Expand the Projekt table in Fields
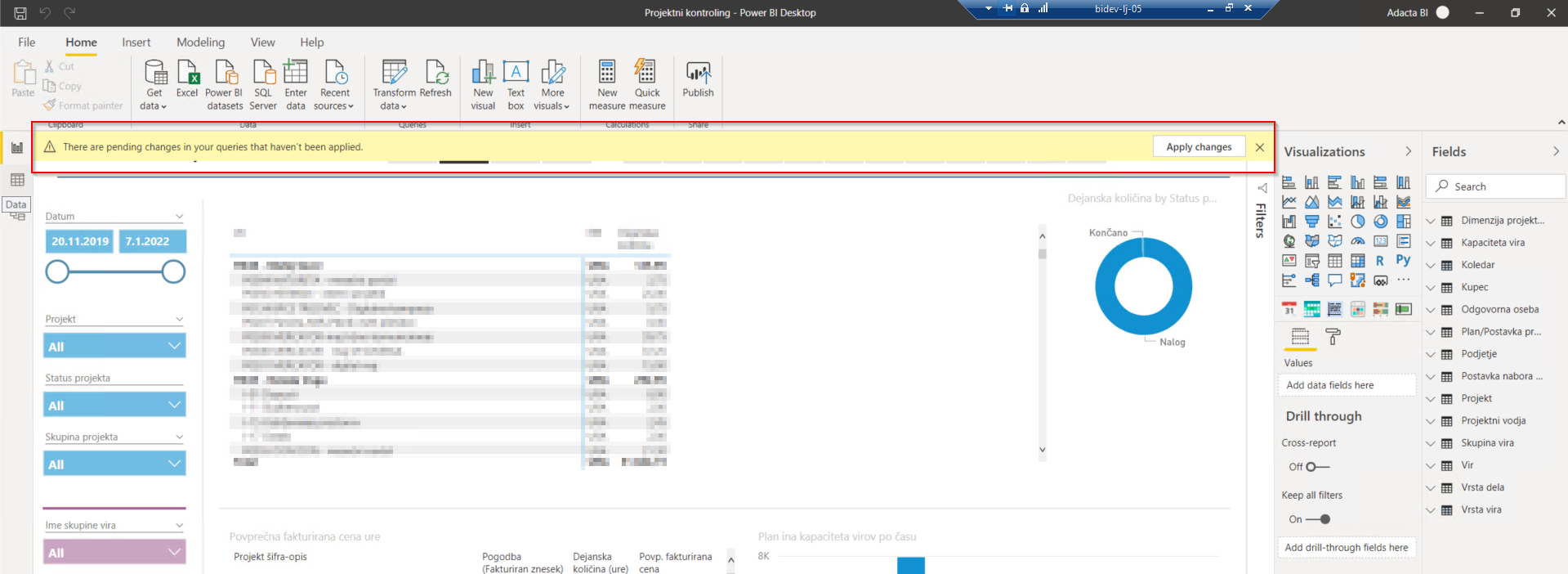This screenshot has height=574, width=1568. point(1431,399)
